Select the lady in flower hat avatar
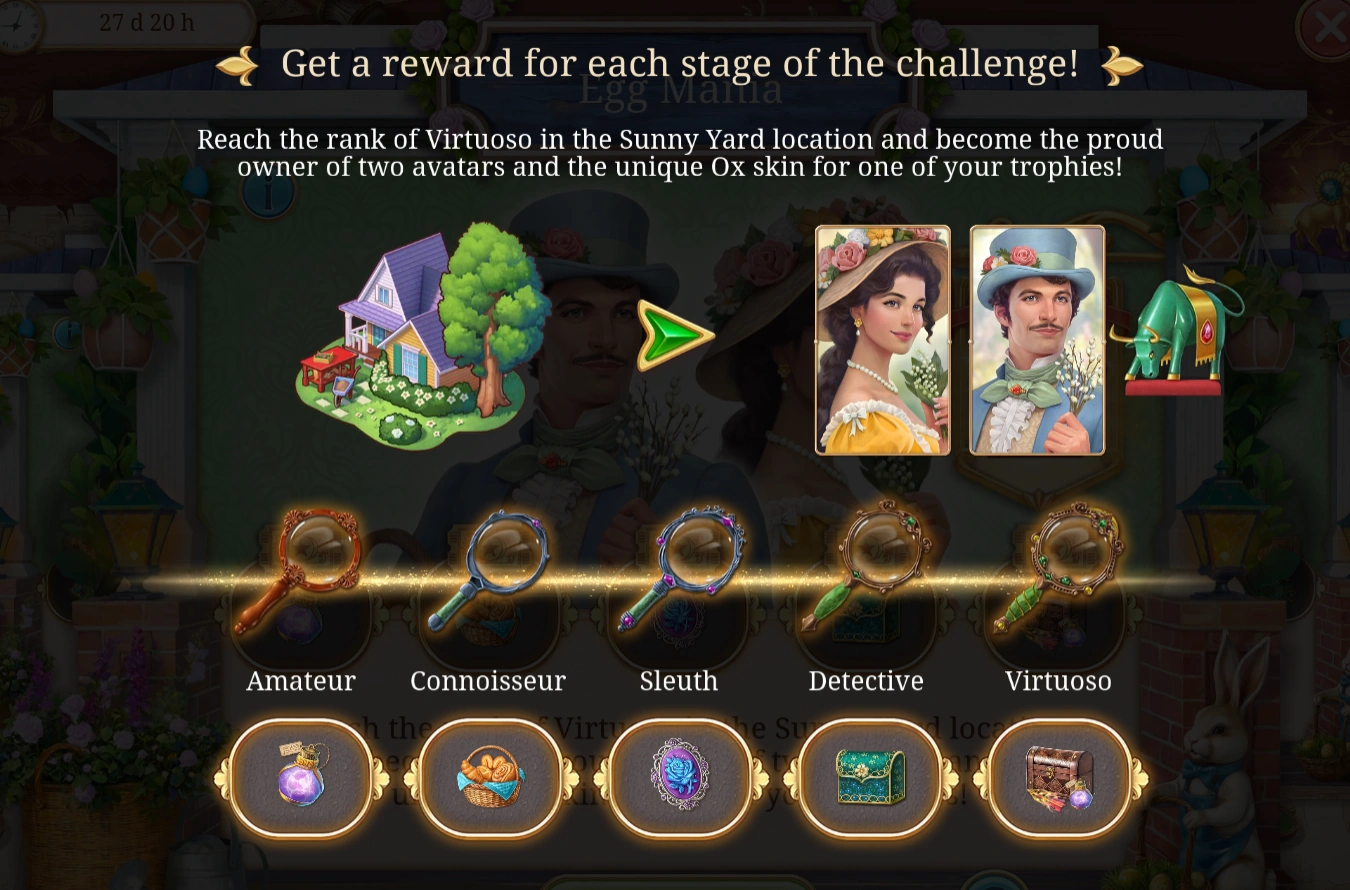The image size is (1350, 890). click(883, 340)
